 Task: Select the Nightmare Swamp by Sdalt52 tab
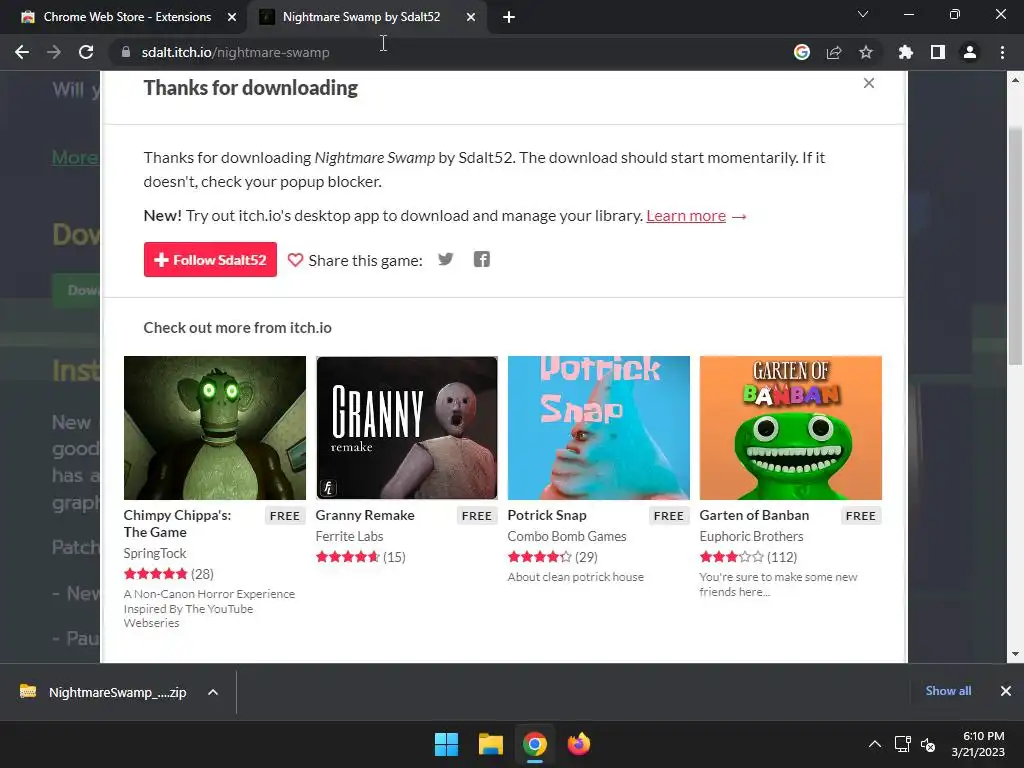pos(361,17)
